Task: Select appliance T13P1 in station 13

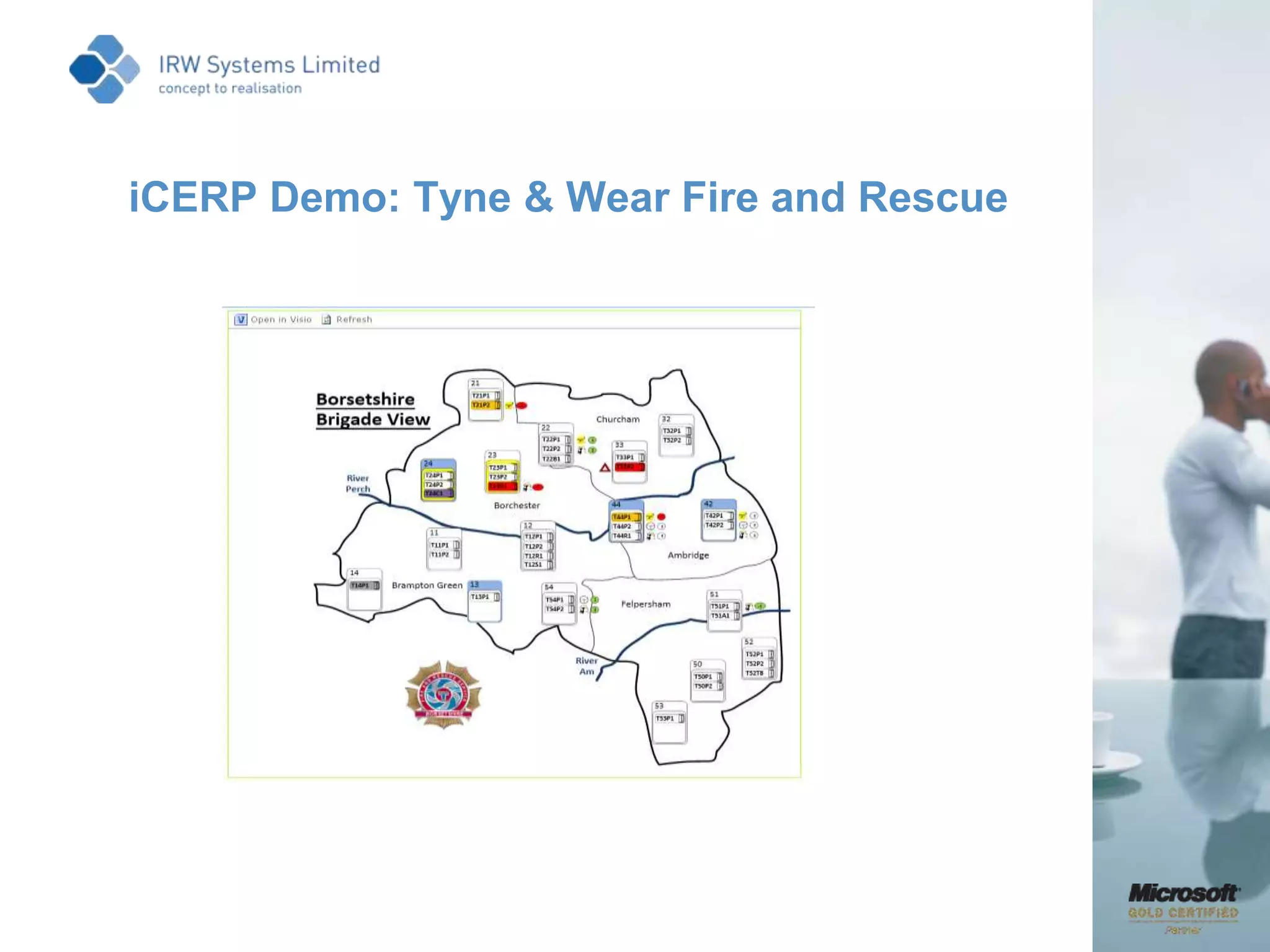Action: click(x=485, y=597)
